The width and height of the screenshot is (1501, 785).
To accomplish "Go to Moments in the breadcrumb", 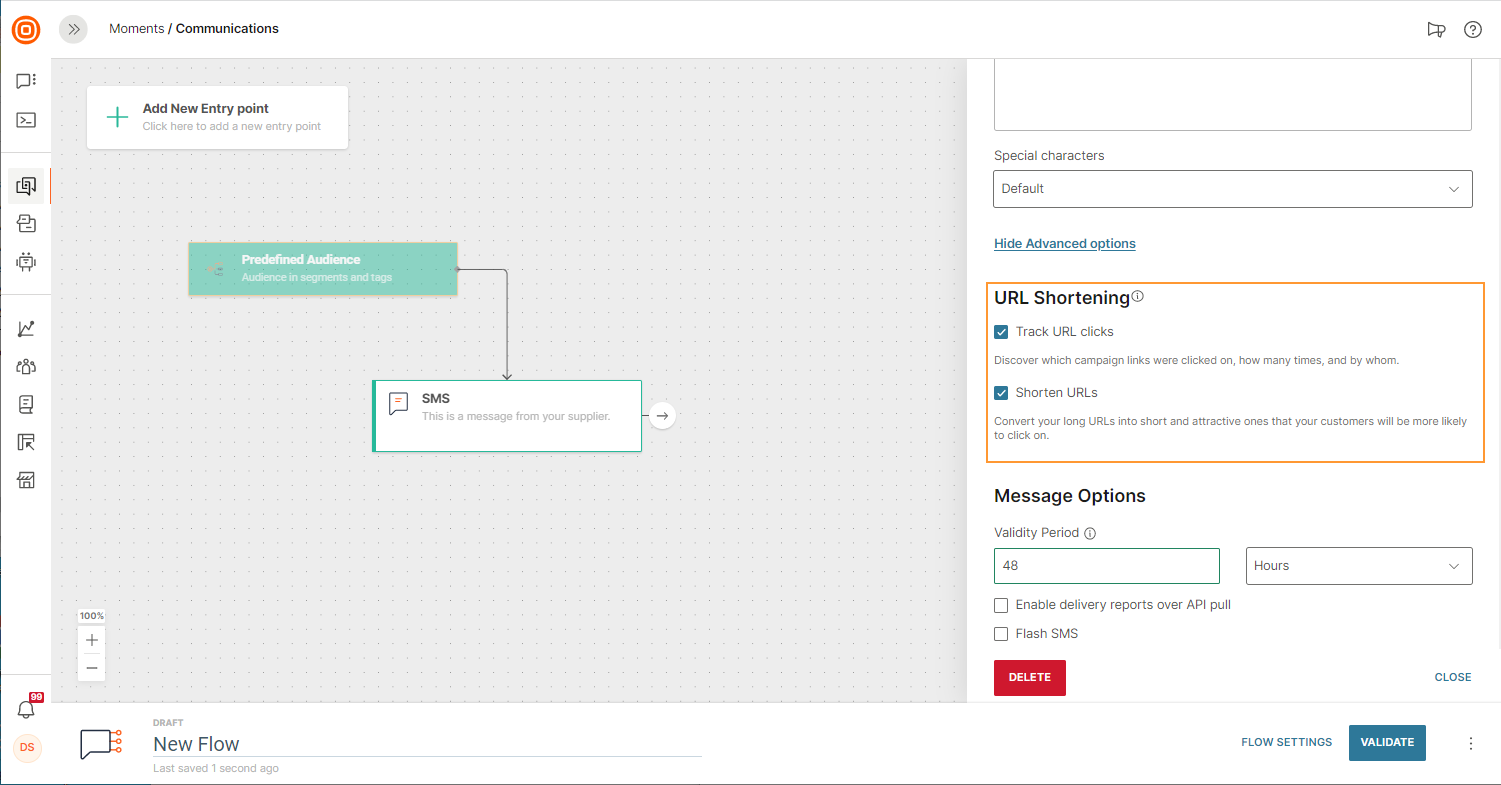I will (x=136, y=29).
